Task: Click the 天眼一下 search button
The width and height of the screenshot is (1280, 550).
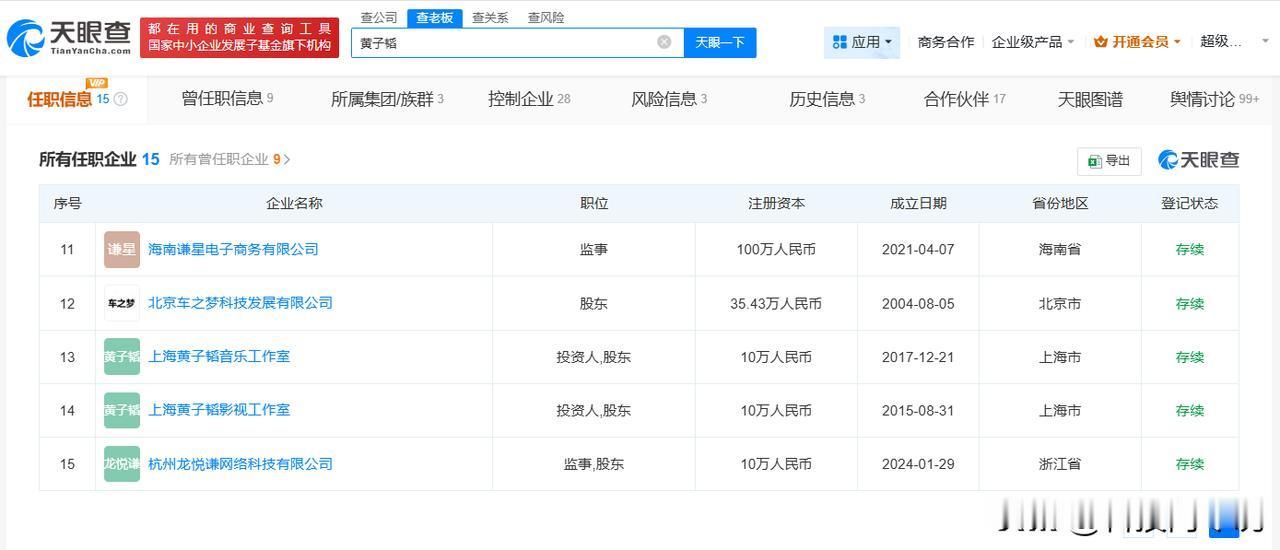Action: pos(720,42)
